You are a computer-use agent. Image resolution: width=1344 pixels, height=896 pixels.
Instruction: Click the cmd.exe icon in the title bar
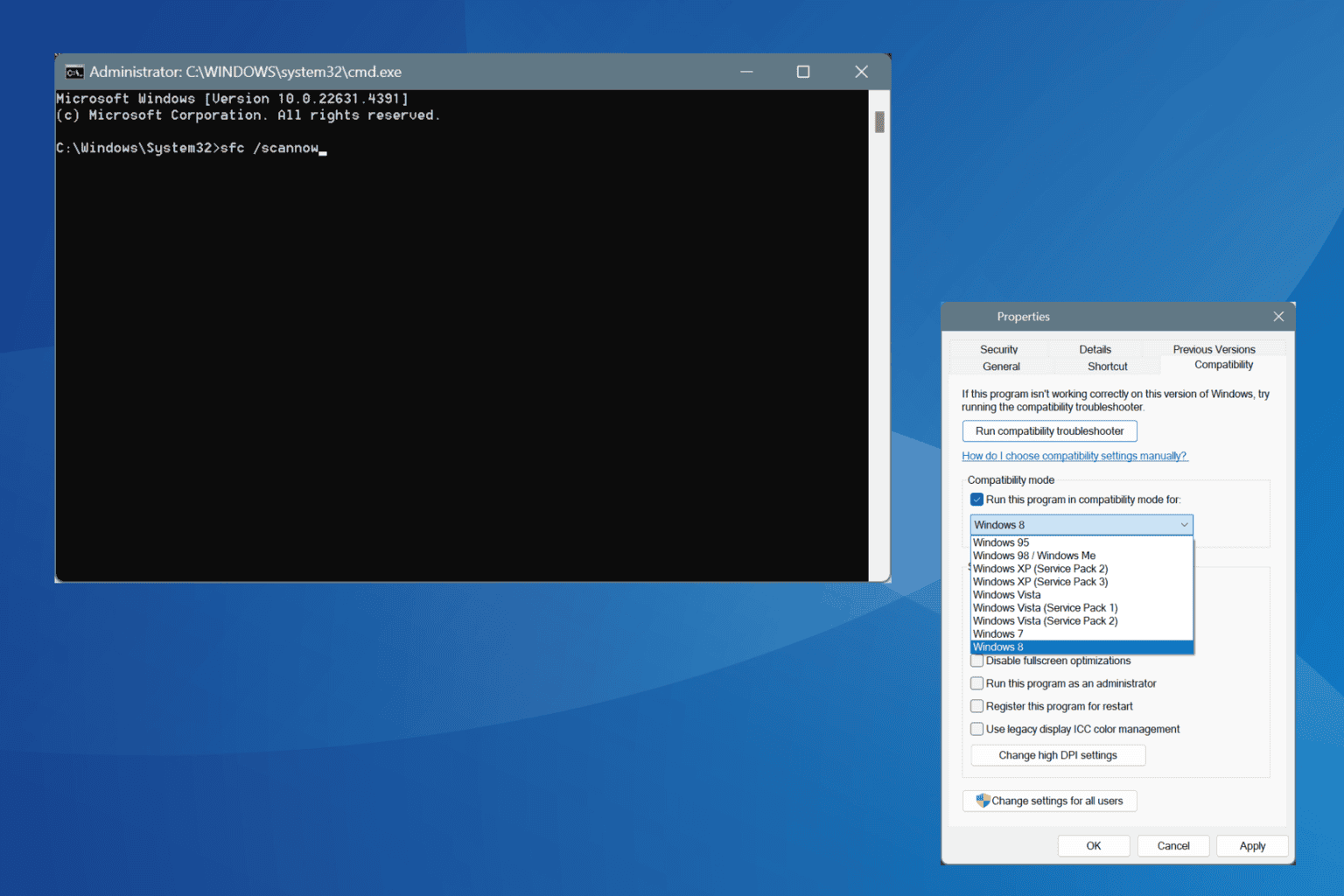74,72
